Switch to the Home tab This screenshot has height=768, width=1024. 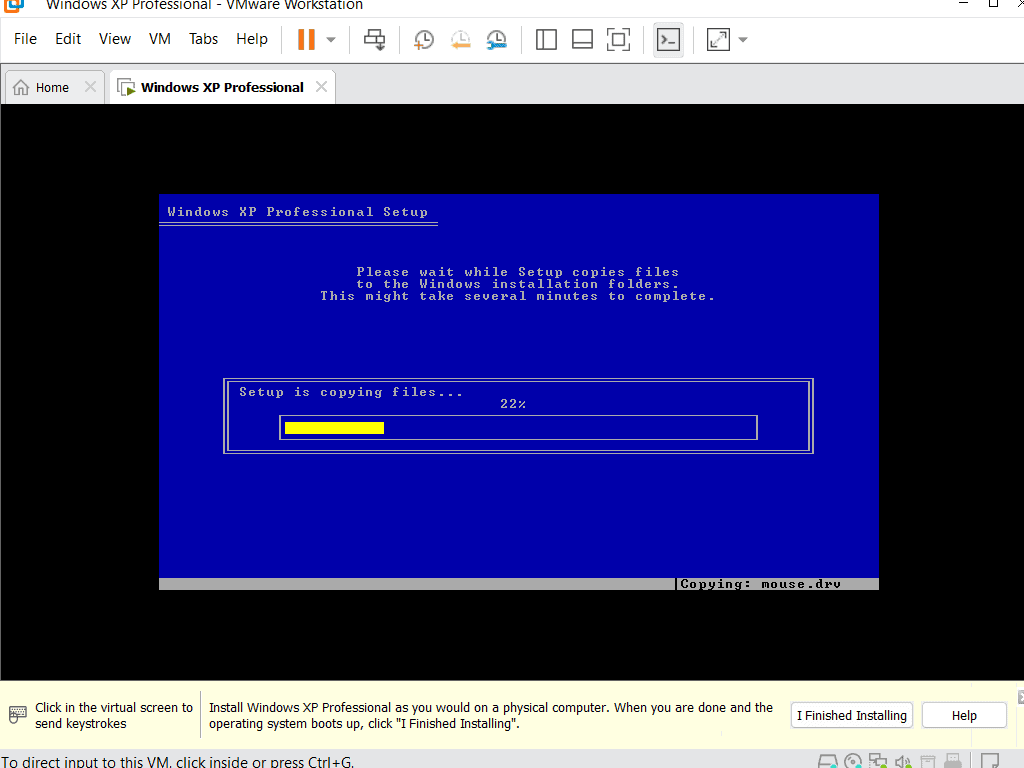pos(52,88)
